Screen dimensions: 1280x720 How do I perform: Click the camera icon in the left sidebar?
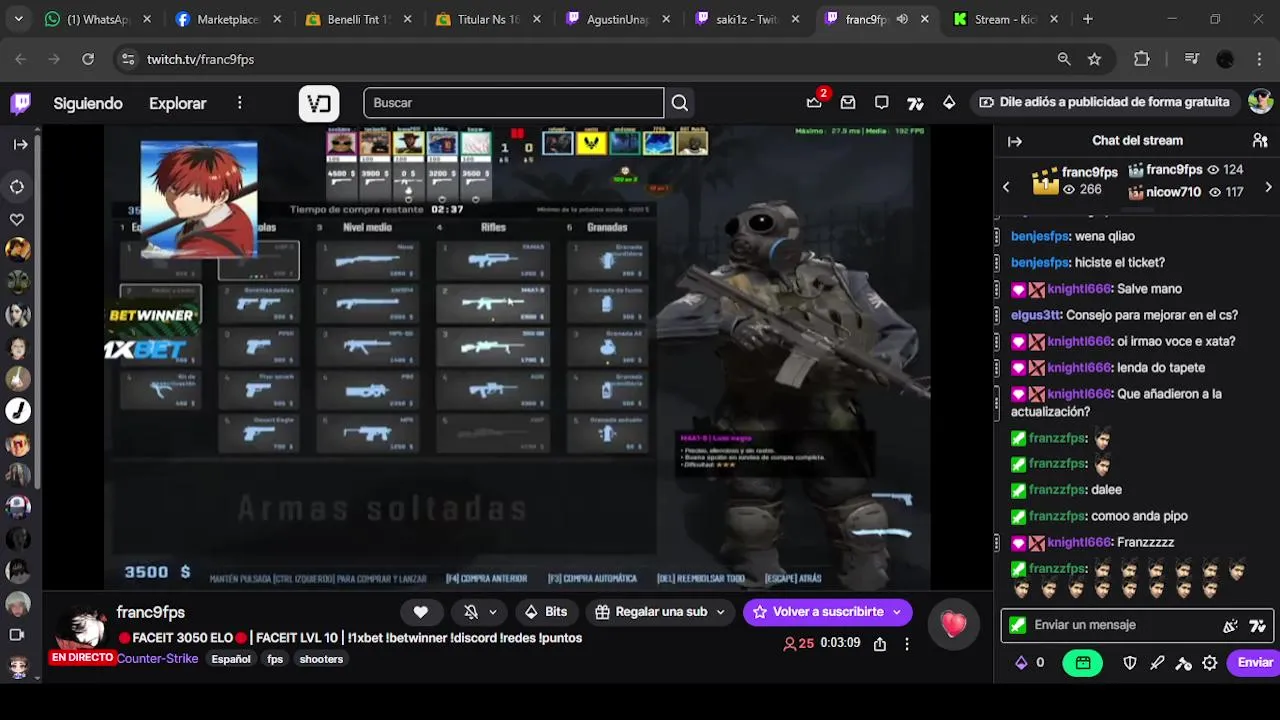tap(17, 635)
